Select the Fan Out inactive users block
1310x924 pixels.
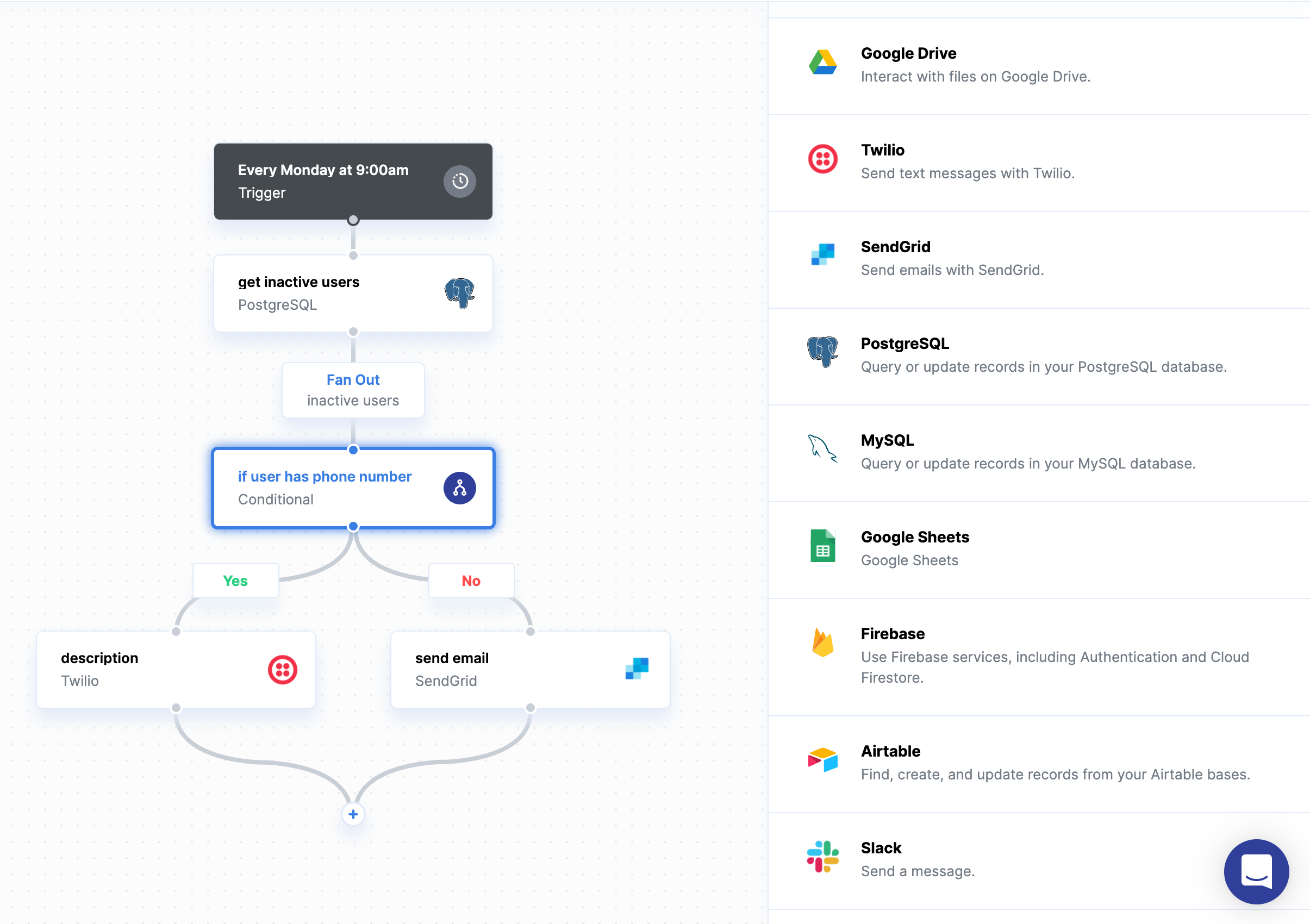[x=353, y=390]
